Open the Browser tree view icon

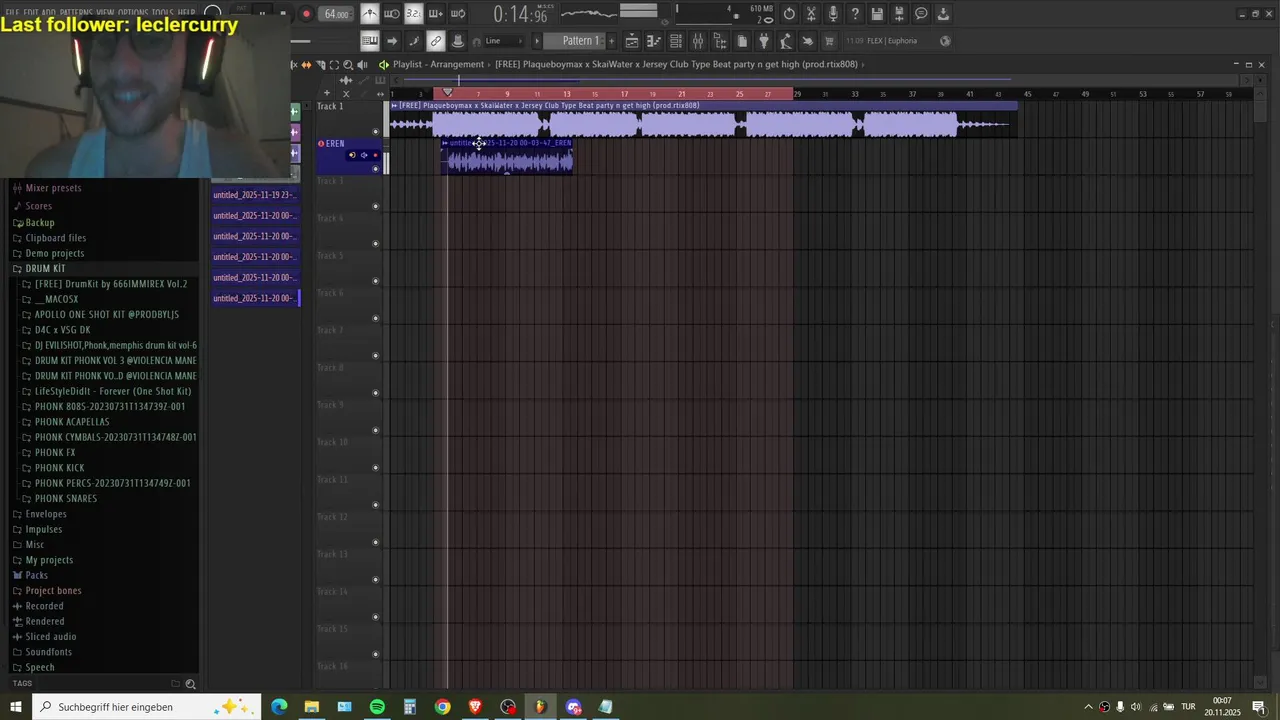720,41
